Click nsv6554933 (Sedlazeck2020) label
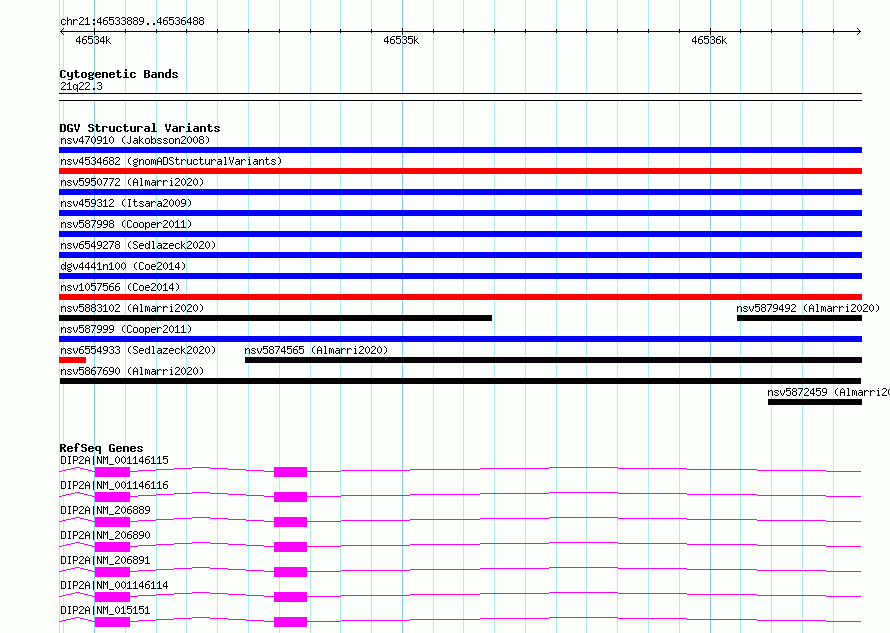This screenshot has width=890, height=633. 138,350
